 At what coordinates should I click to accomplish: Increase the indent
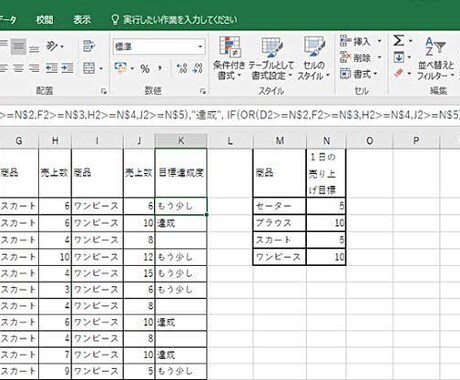tap(68, 68)
